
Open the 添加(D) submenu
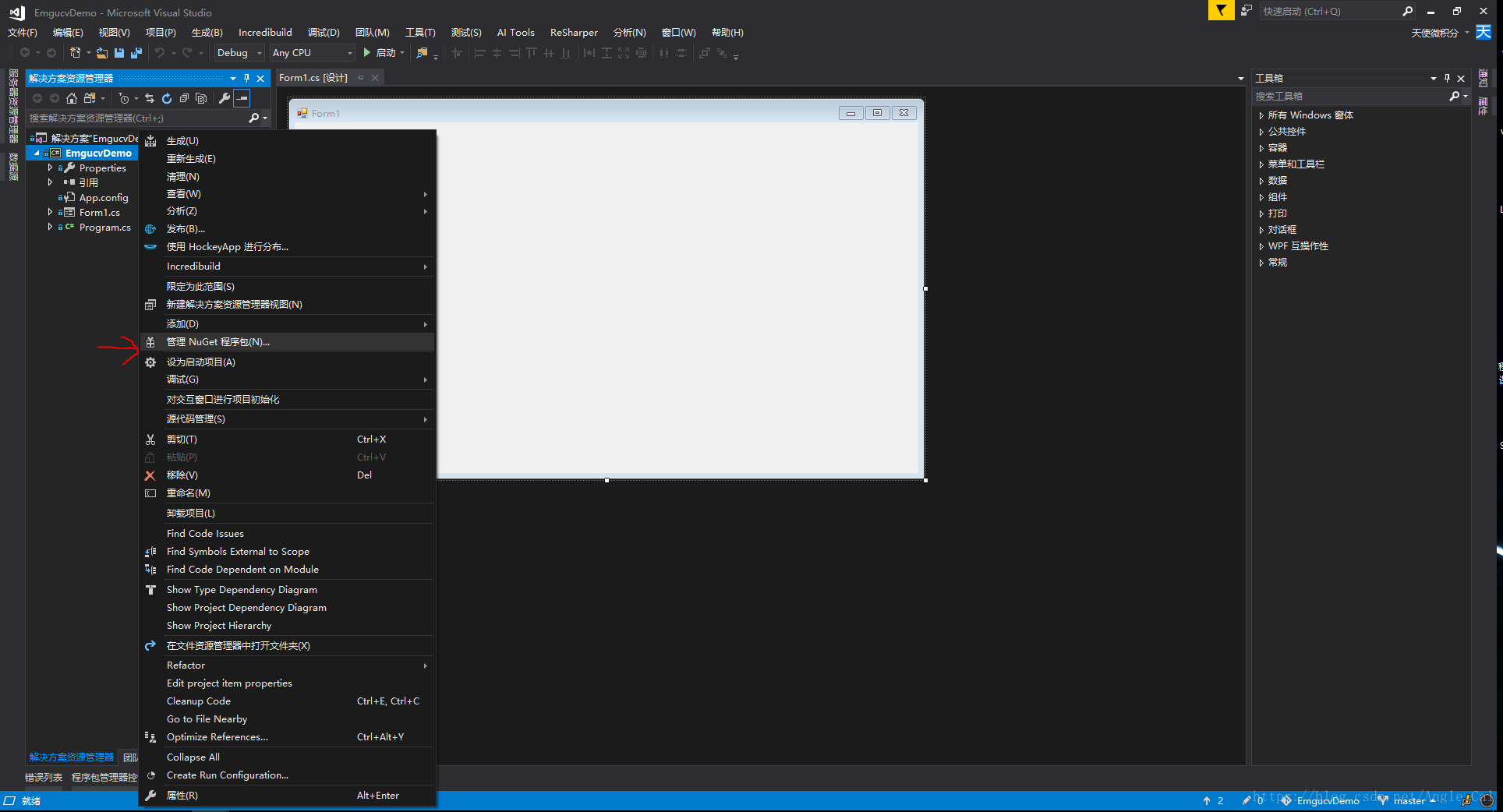click(x=287, y=324)
